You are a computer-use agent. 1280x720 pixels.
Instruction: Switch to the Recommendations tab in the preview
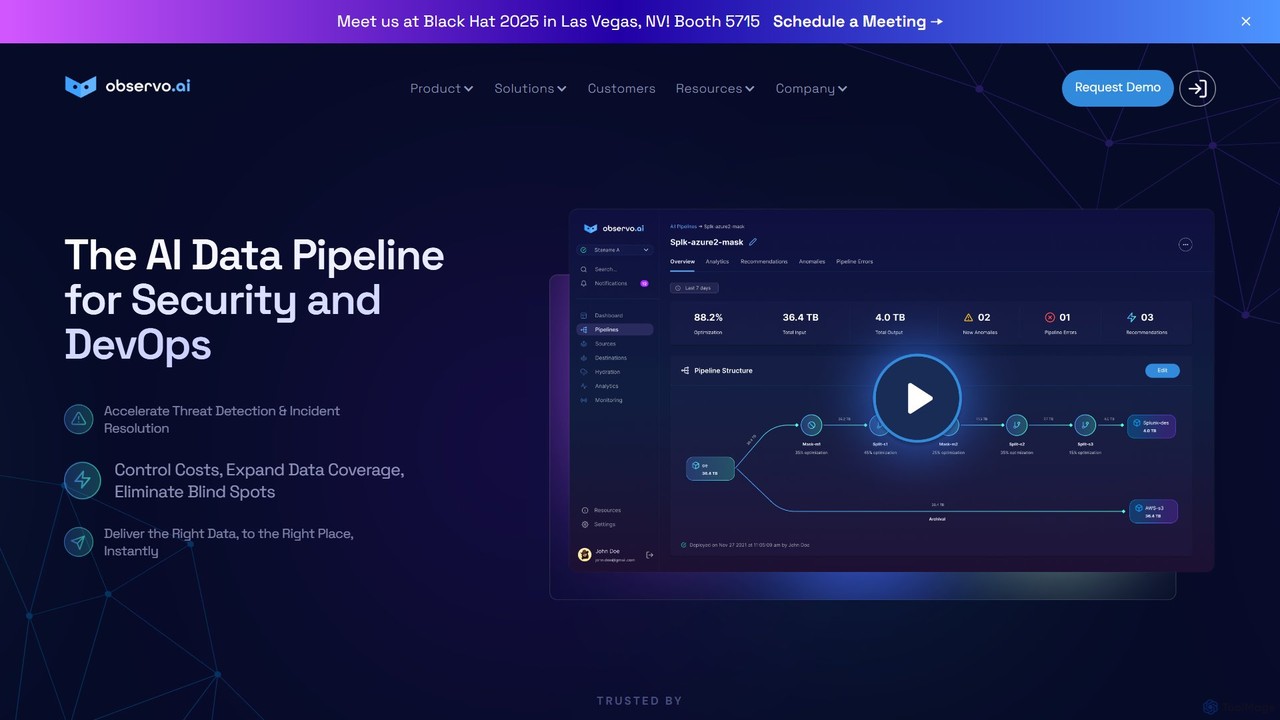pyautogui.click(x=764, y=262)
